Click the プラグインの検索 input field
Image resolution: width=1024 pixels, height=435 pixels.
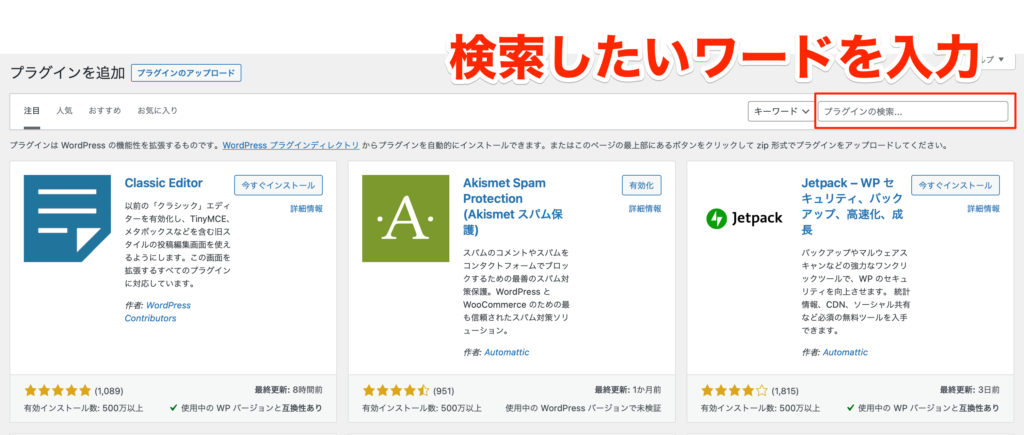coord(912,111)
